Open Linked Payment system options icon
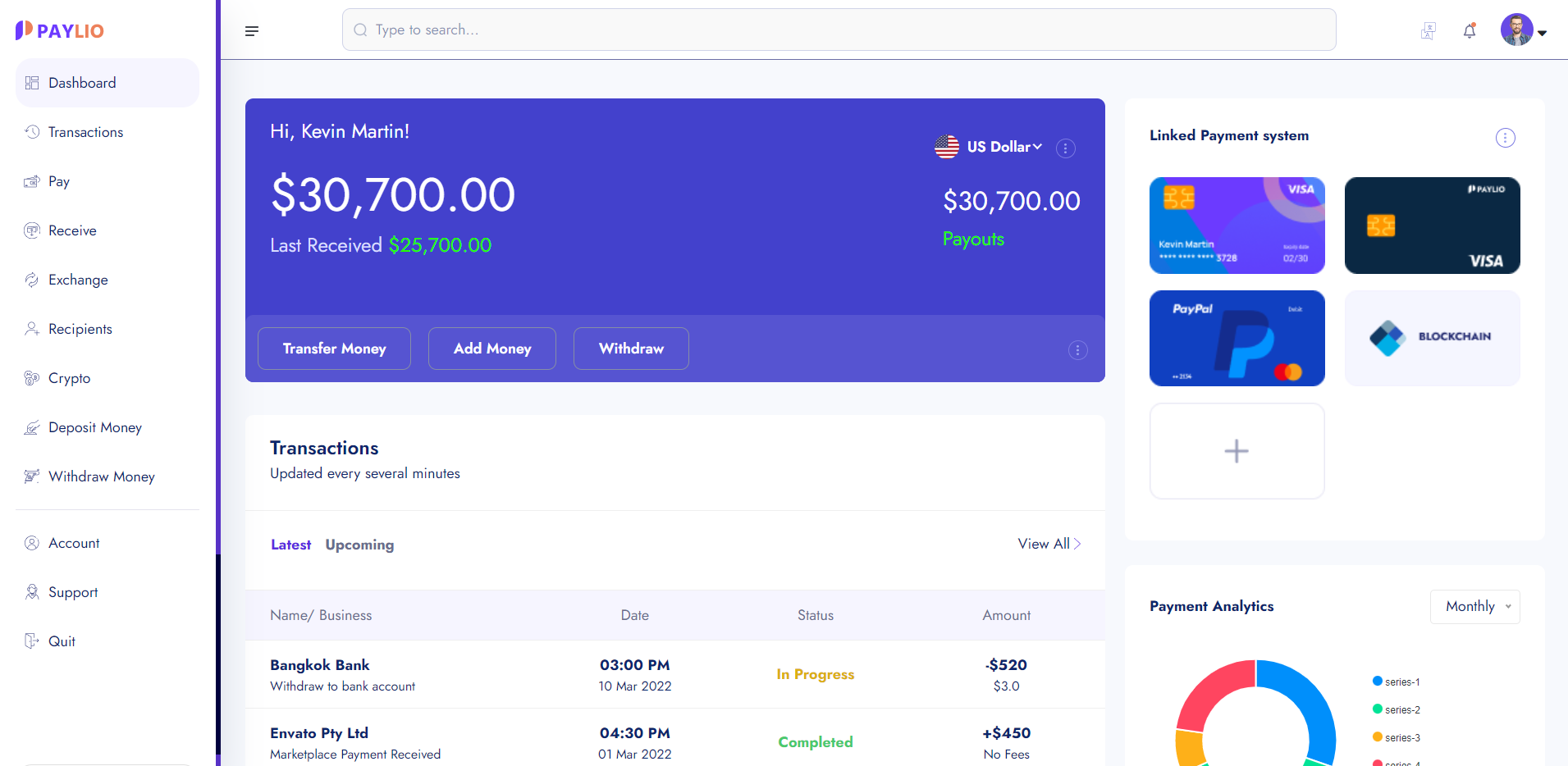This screenshot has width=1568, height=766. (x=1506, y=138)
